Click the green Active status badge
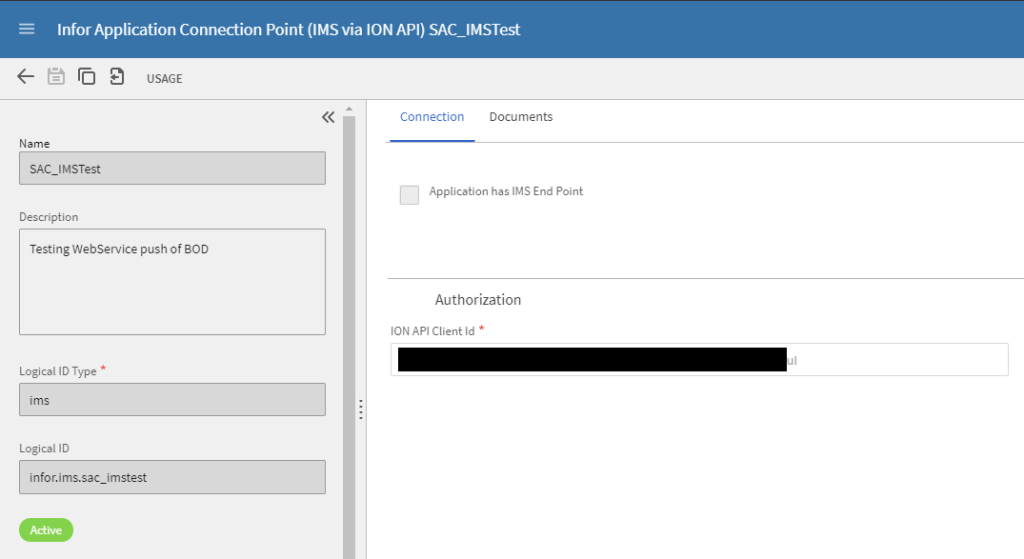The image size is (1024, 559). pyautogui.click(x=46, y=530)
